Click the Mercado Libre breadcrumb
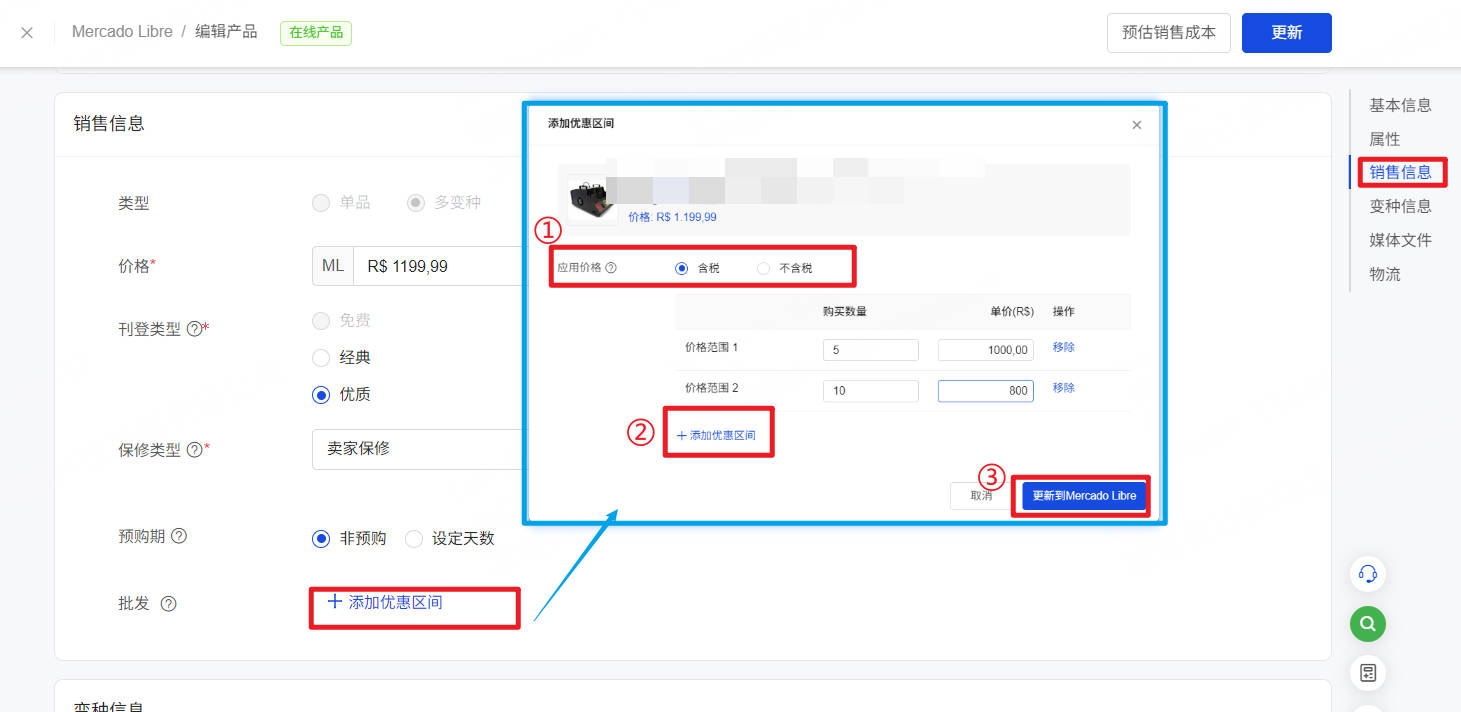This screenshot has width=1461, height=712. tap(121, 32)
